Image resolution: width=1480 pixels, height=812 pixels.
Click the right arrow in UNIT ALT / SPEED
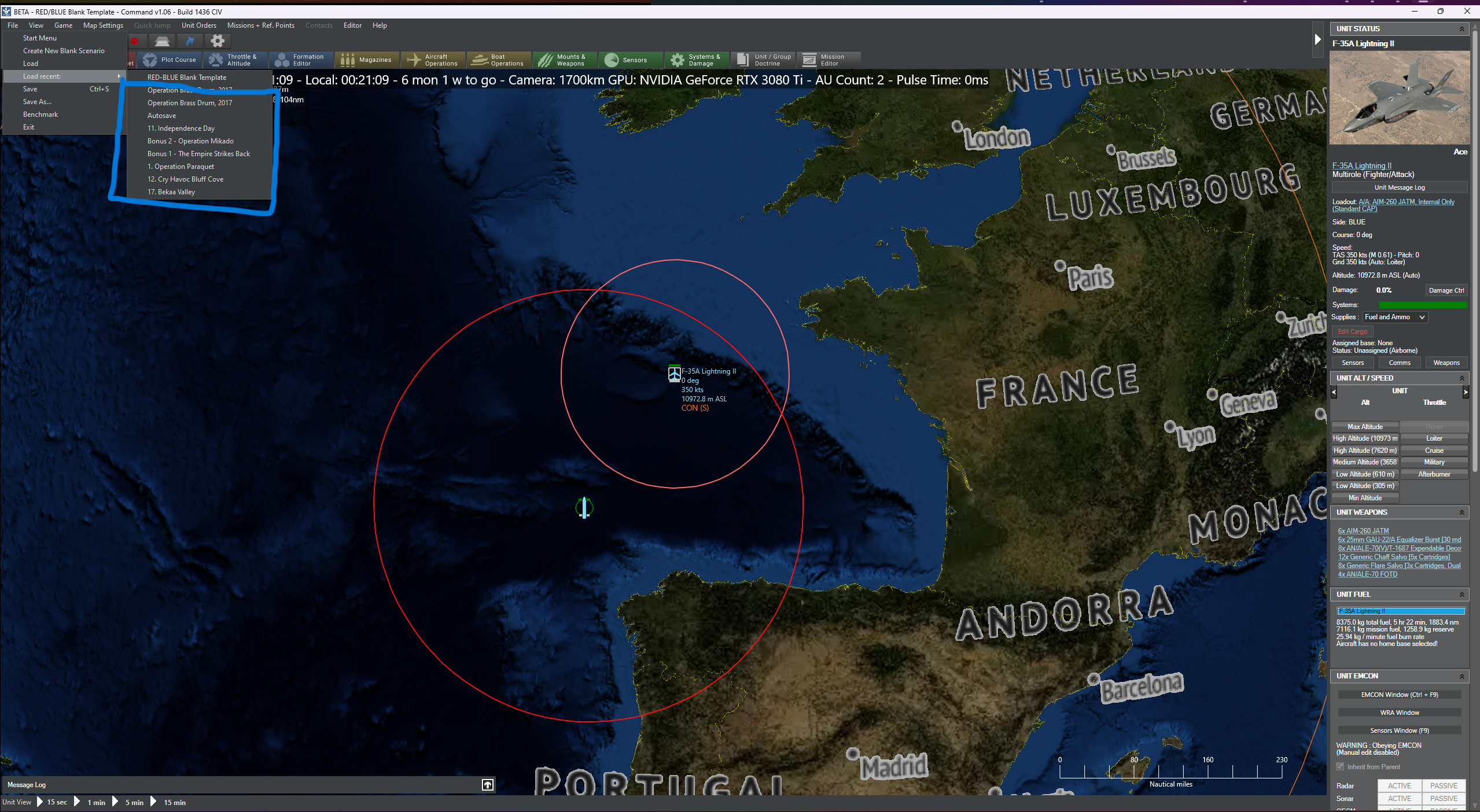1466,392
